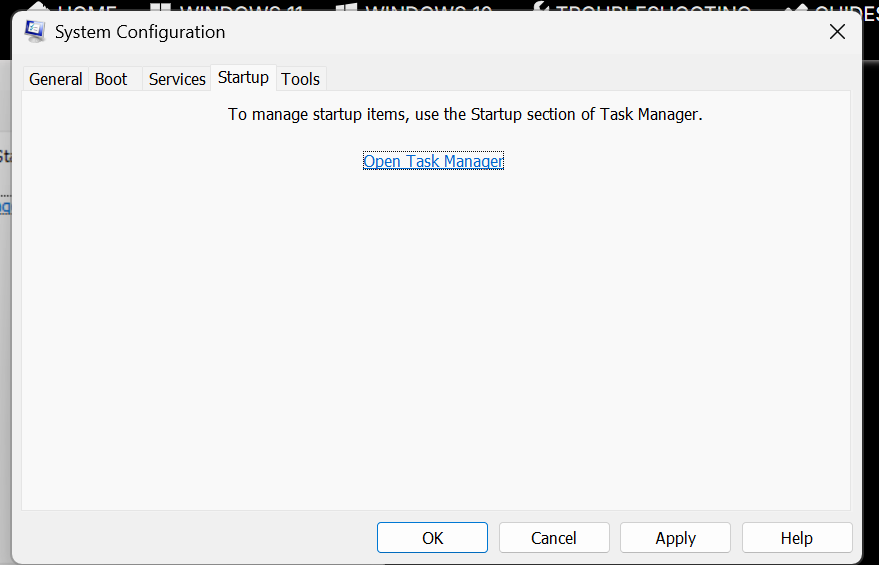Close the System Configuration dialog
Image resolution: width=879 pixels, height=565 pixels.
coord(838,31)
